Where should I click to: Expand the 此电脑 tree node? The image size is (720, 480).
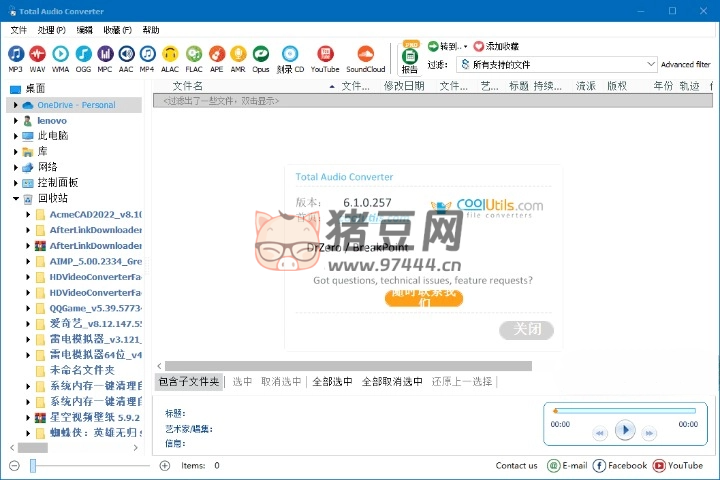coord(15,136)
